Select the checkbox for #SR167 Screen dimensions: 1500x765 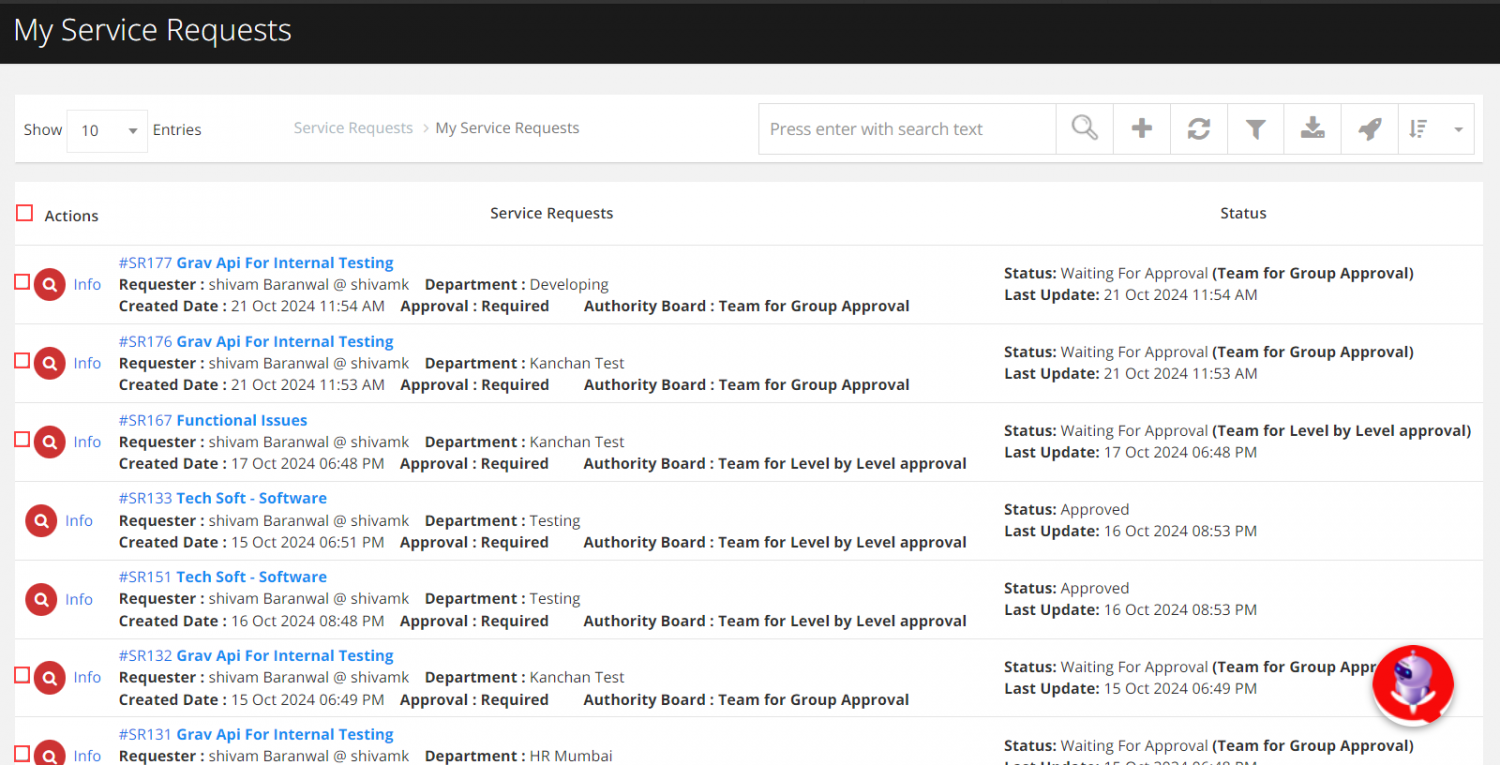click(22, 439)
